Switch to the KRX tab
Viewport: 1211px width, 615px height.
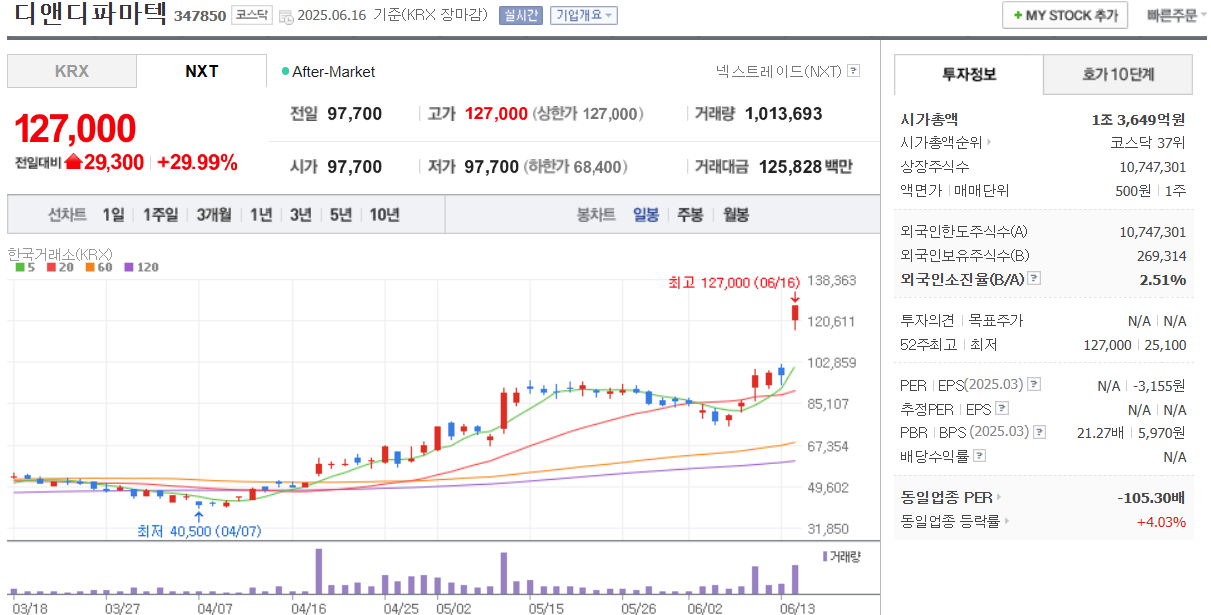tap(72, 72)
